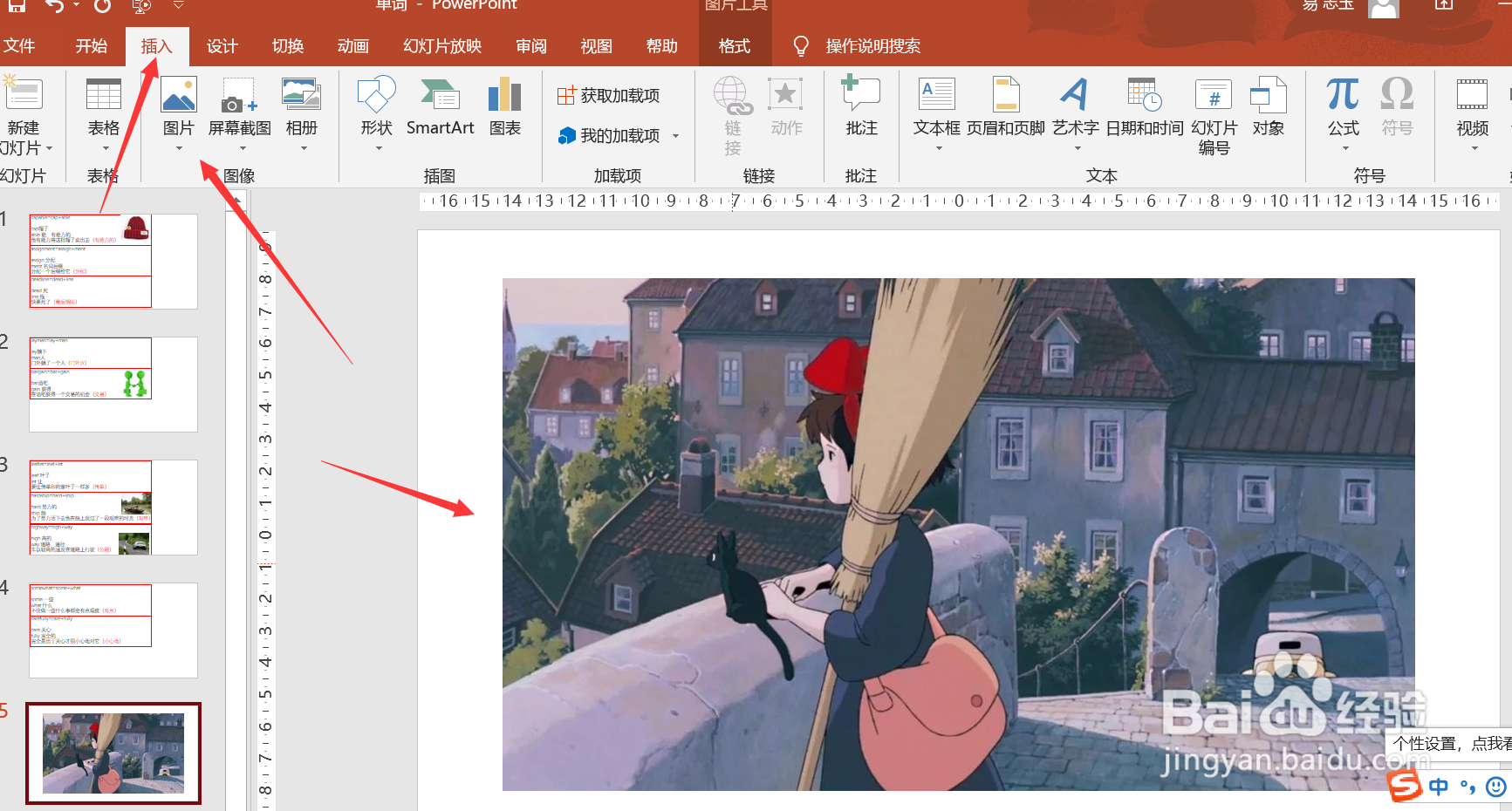This screenshot has width=1512, height=811.
Task: Click the 视频 video icon
Action: pos(1472,94)
